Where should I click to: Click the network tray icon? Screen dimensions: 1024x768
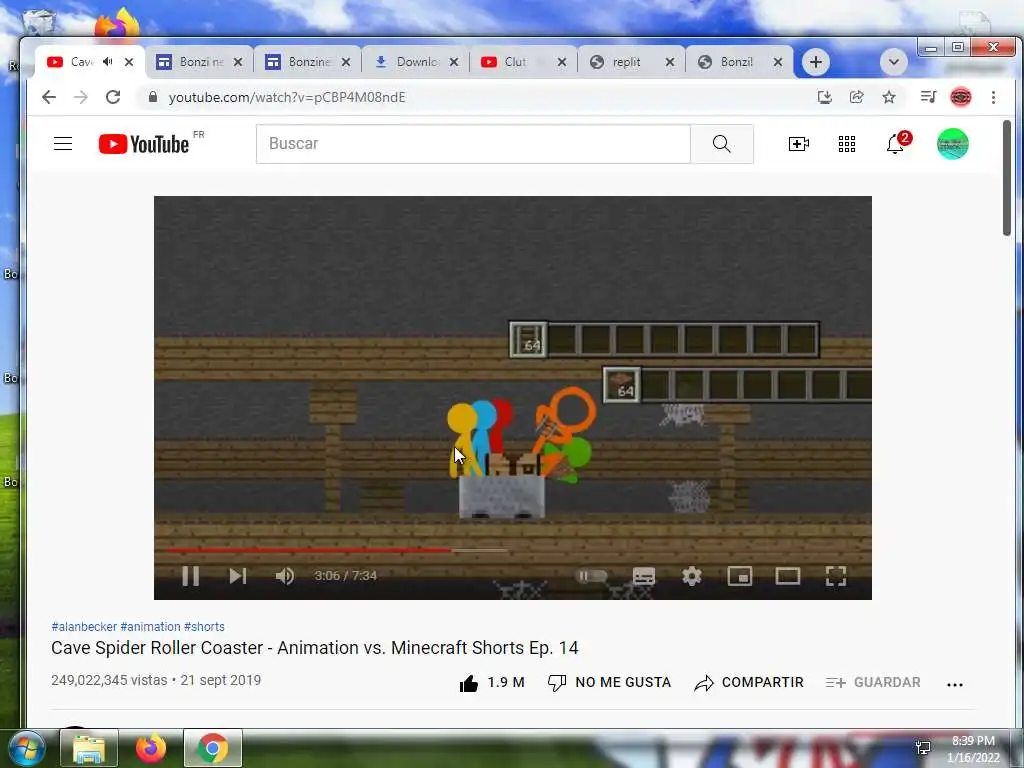pyautogui.click(x=923, y=748)
